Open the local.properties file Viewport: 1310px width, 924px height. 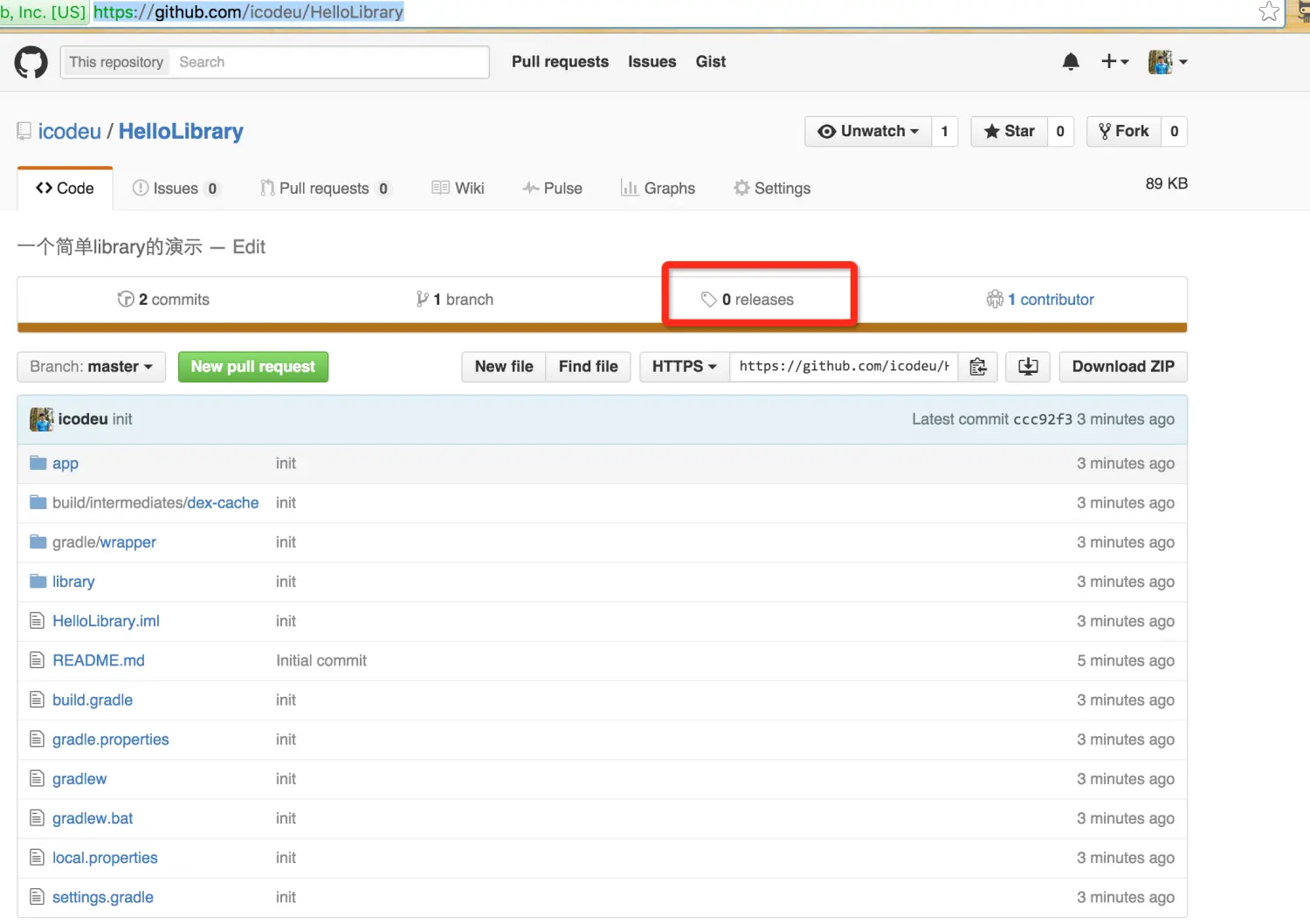105,858
